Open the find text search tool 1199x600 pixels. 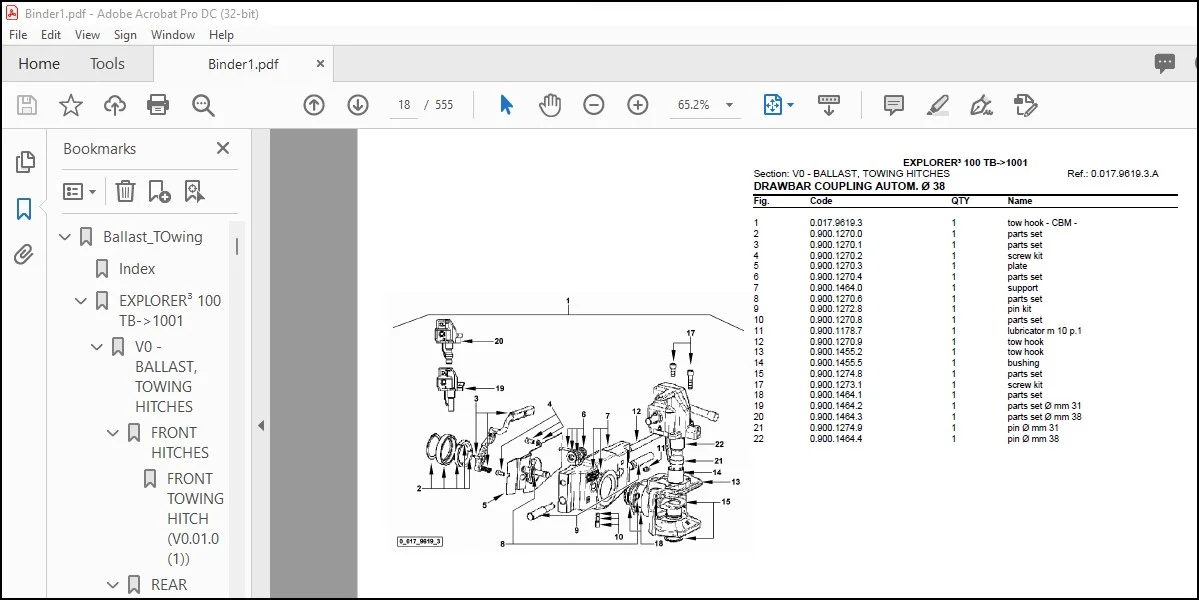coord(203,105)
